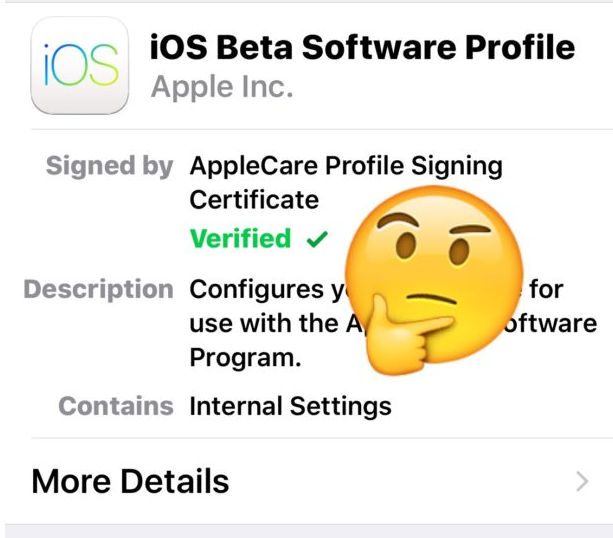Screen dimensions: 613x538
Task: Tap the iOS profile app icon
Action: (x=80, y=65)
